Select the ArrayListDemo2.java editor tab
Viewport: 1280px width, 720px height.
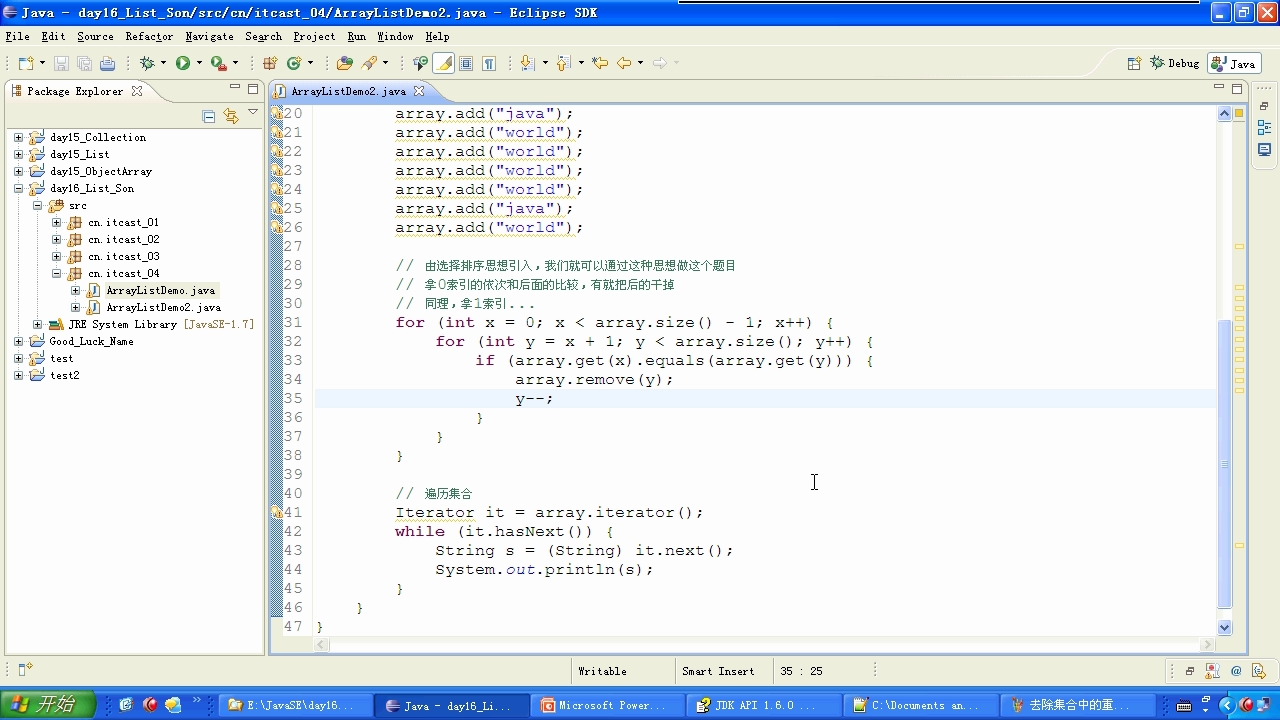coord(349,91)
